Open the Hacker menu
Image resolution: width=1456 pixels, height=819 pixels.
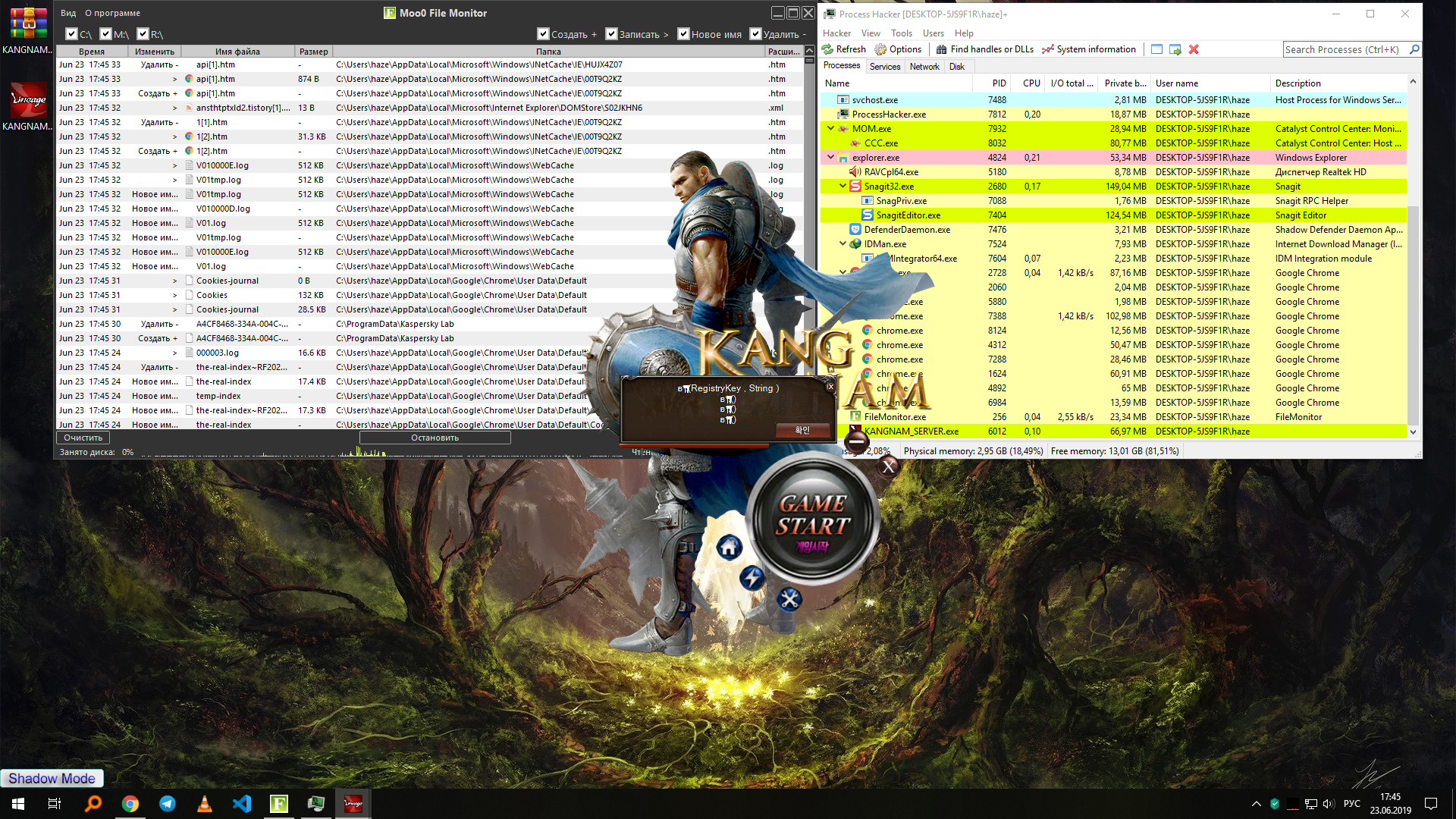[x=836, y=33]
